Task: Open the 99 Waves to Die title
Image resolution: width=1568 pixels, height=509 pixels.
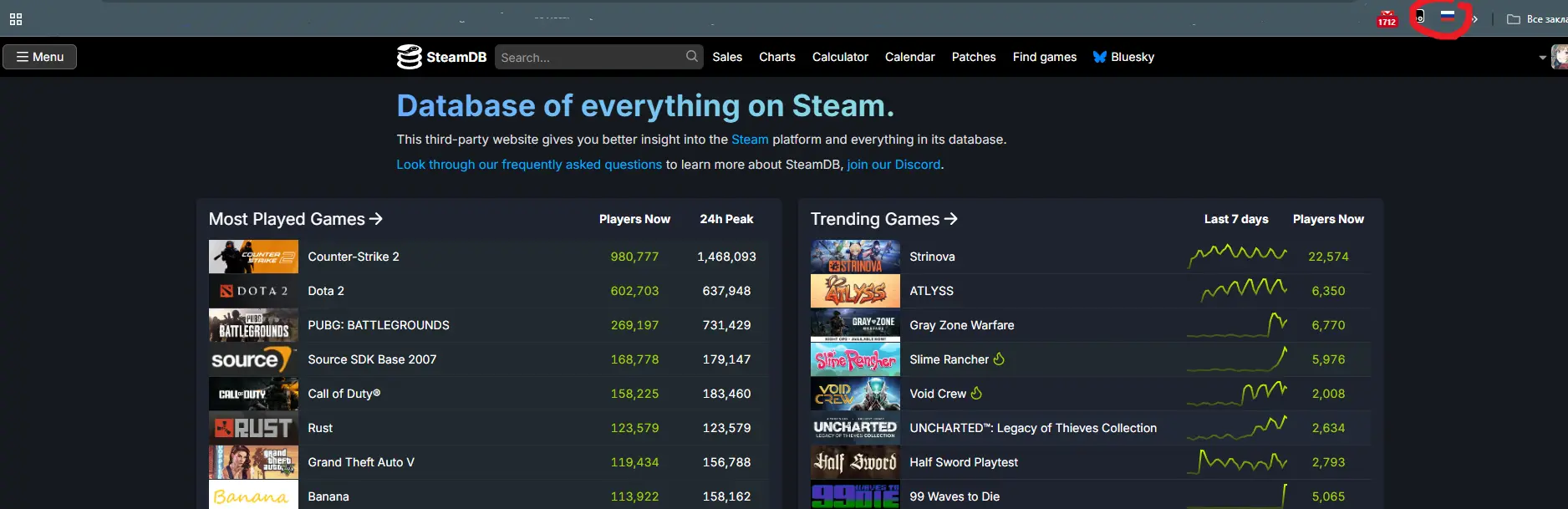Action: (x=955, y=496)
